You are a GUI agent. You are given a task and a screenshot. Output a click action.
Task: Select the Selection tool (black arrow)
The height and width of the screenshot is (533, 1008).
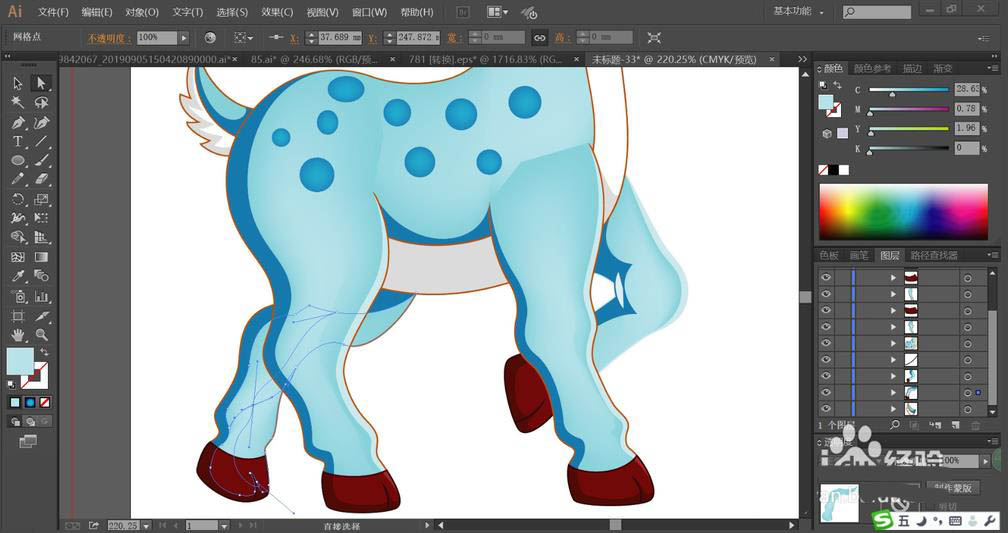(17, 84)
